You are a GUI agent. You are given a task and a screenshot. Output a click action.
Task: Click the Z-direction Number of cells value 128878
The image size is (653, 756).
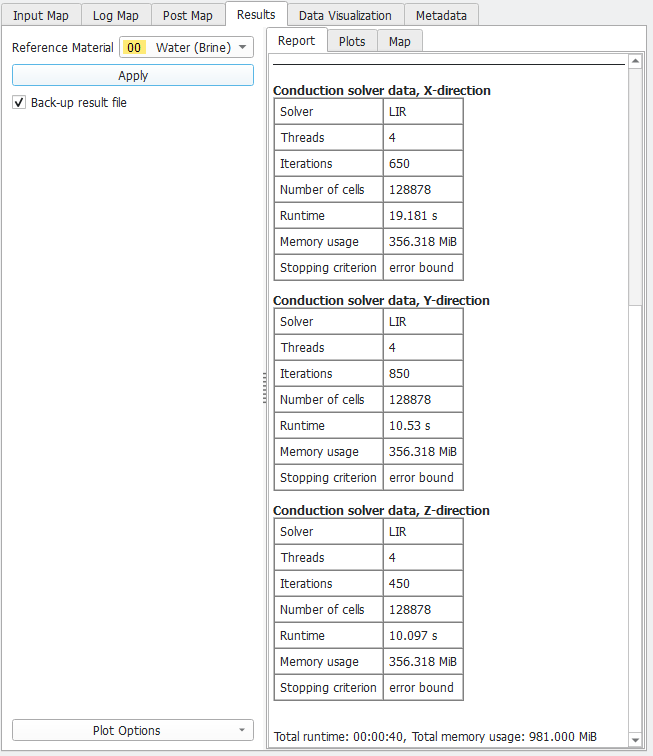pyautogui.click(x=410, y=609)
